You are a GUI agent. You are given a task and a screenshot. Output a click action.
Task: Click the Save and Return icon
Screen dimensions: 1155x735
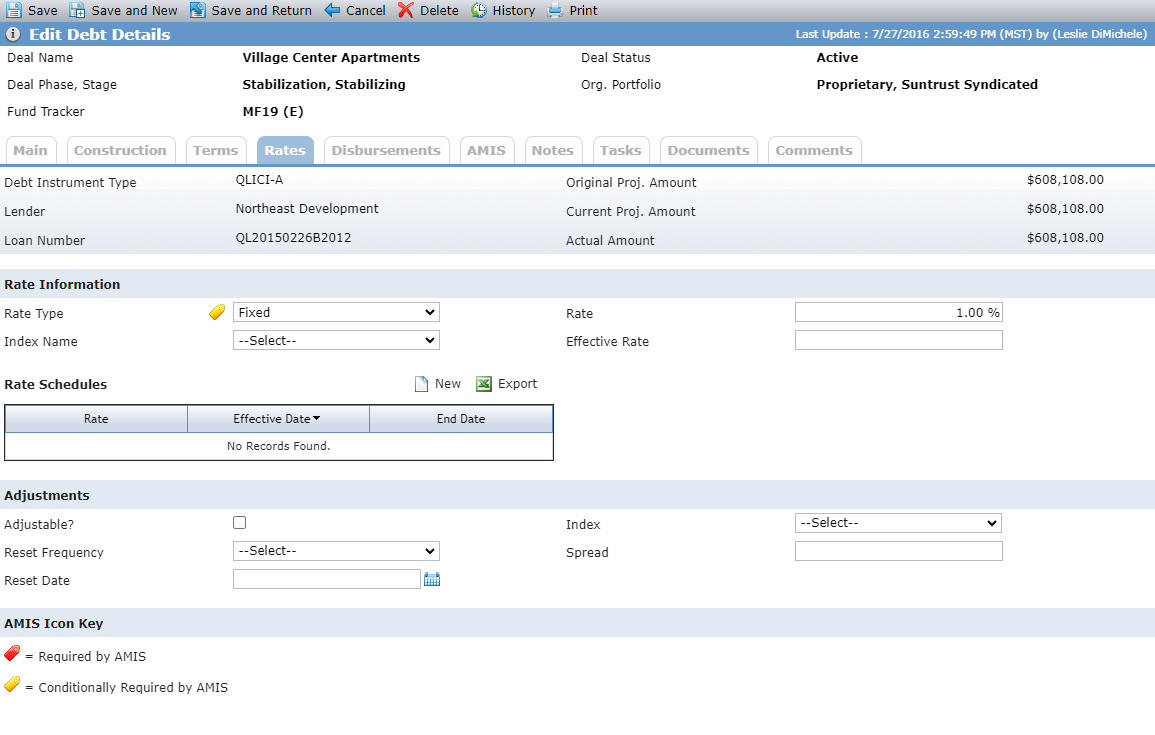click(197, 10)
